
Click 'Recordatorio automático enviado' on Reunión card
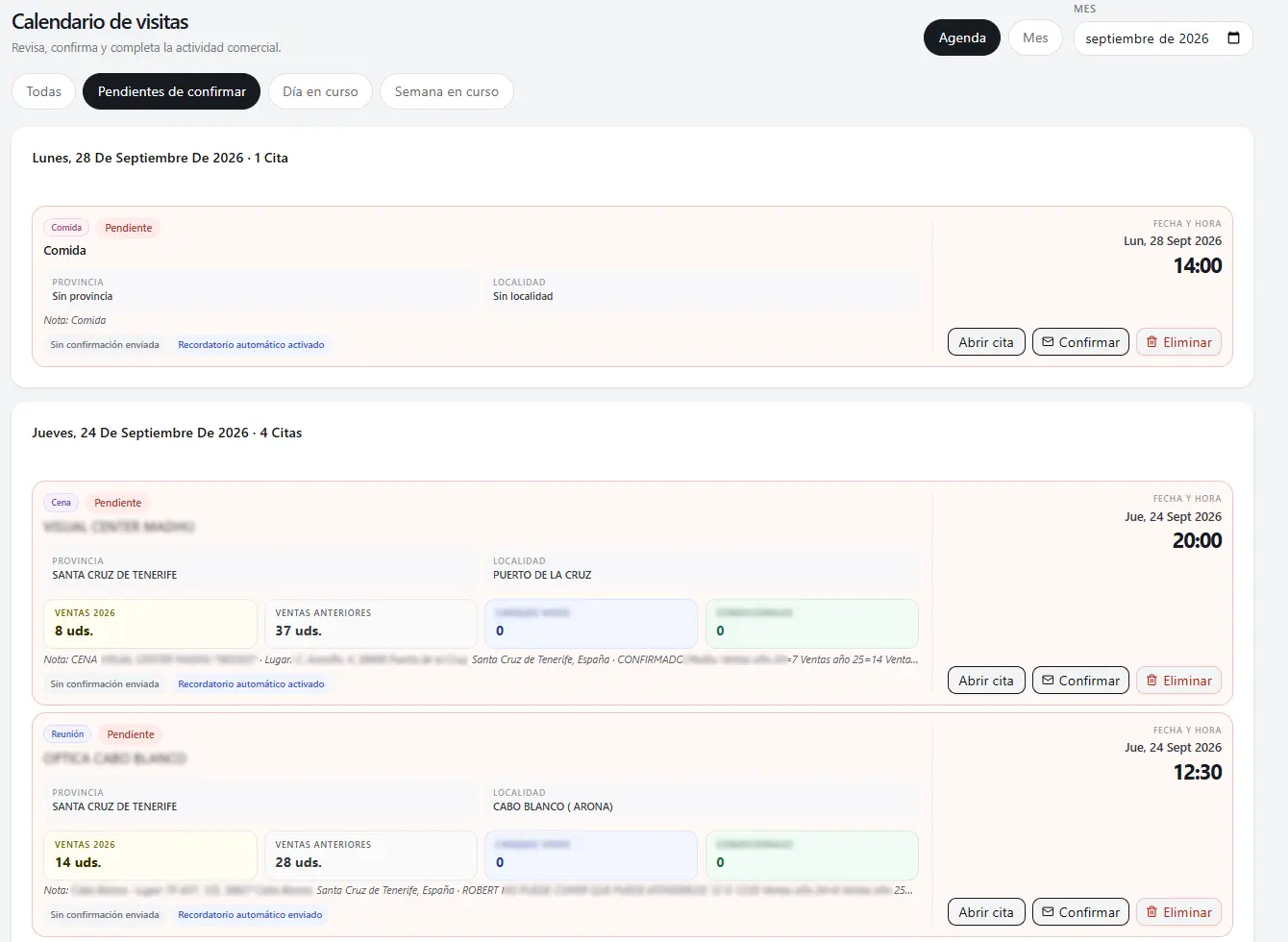(x=250, y=915)
